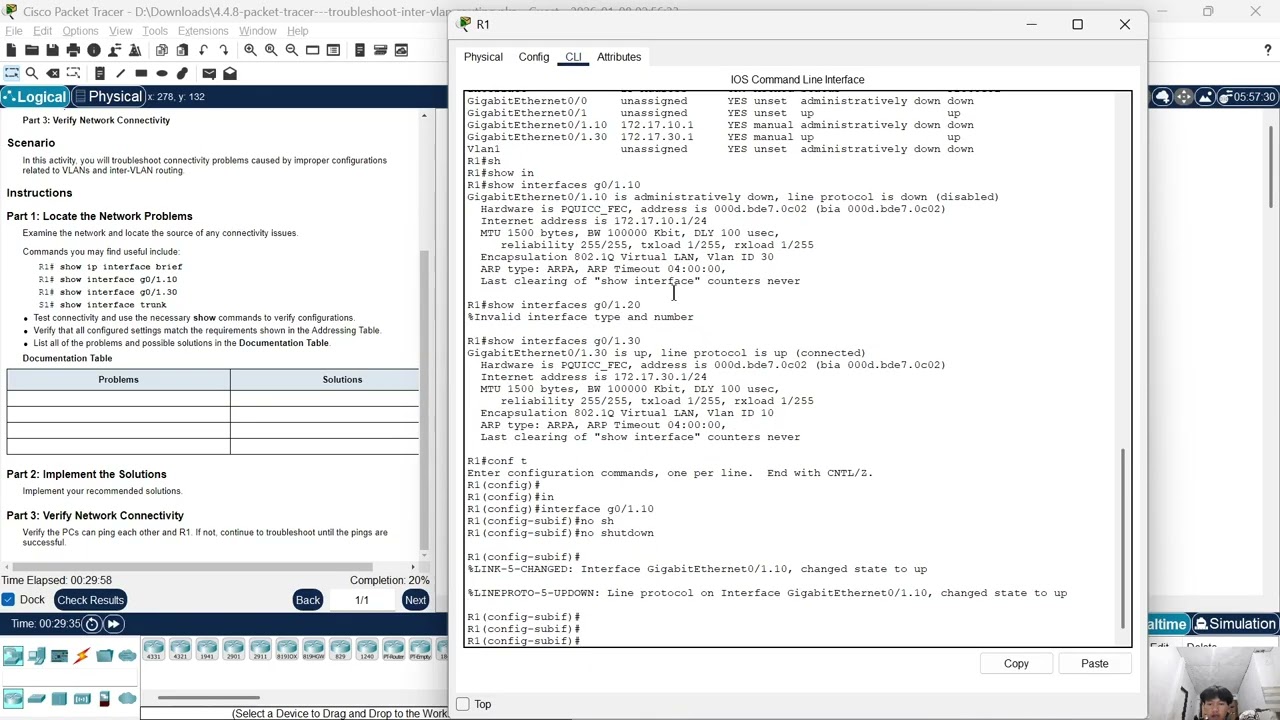This screenshot has height=720, width=1280.
Task: Toggle the Top checkbox in R1 window
Action: click(x=463, y=704)
